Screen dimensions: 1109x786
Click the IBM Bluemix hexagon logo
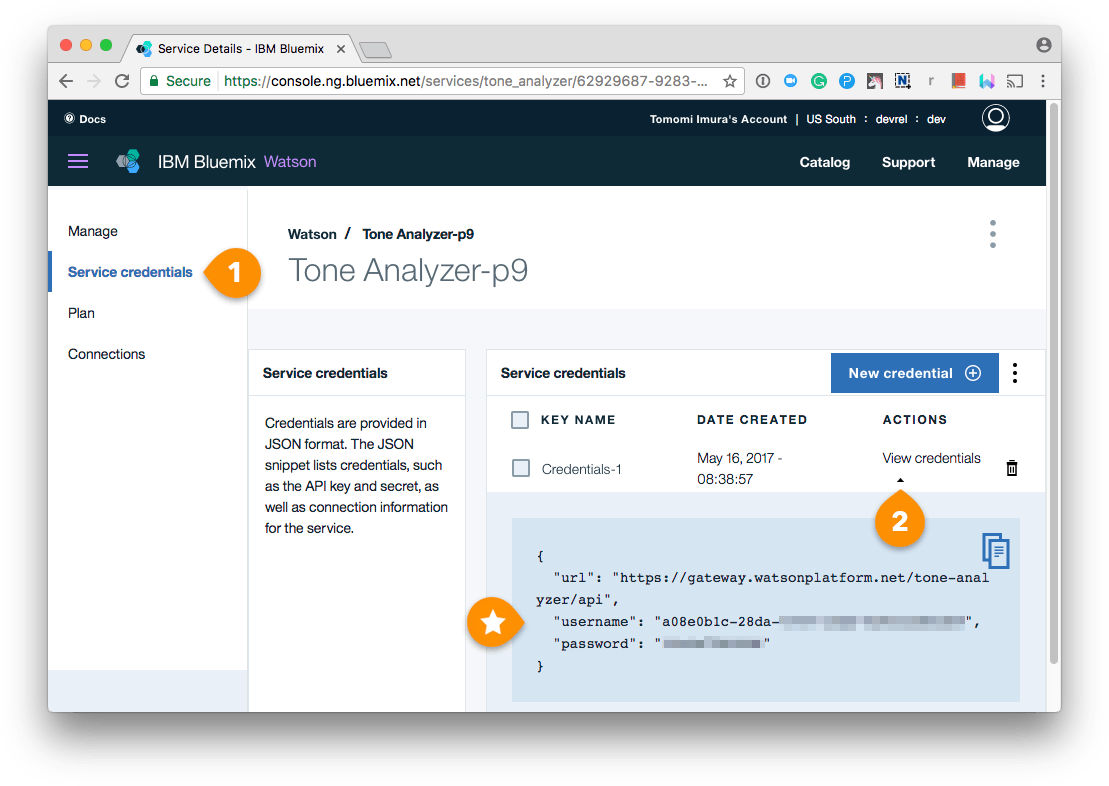[x=128, y=160]
